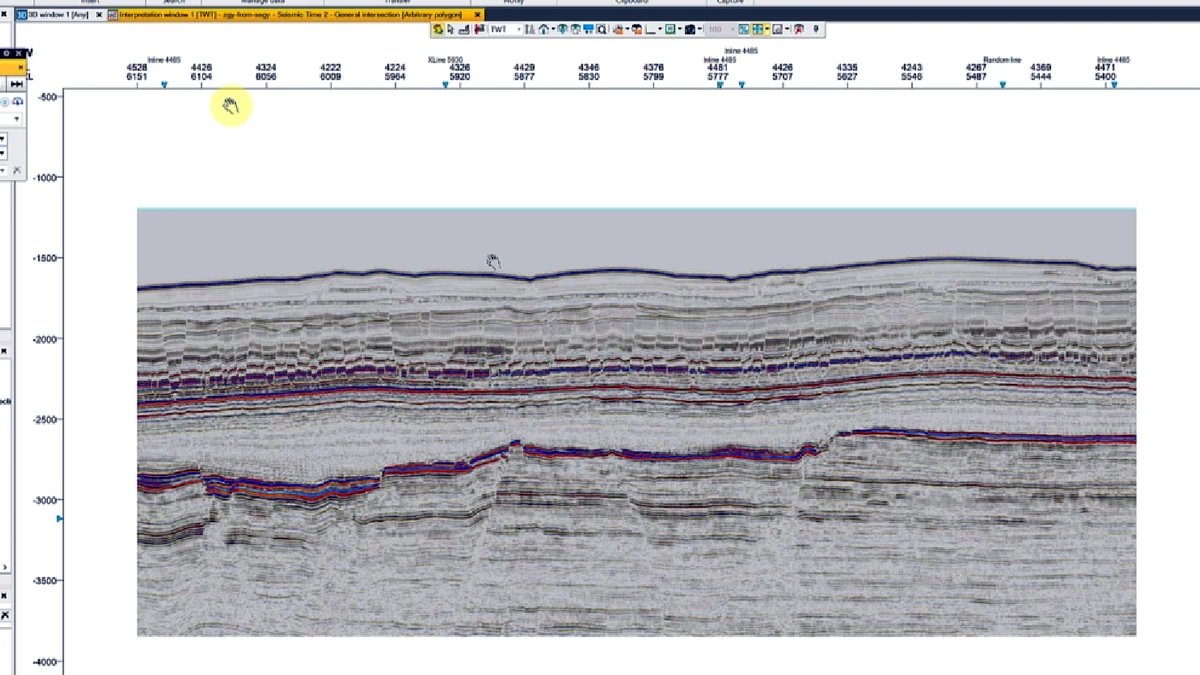Click the 4324 / 6056 trace label
This screenshot has width=1200, height=675.
[x=266, y=72]
